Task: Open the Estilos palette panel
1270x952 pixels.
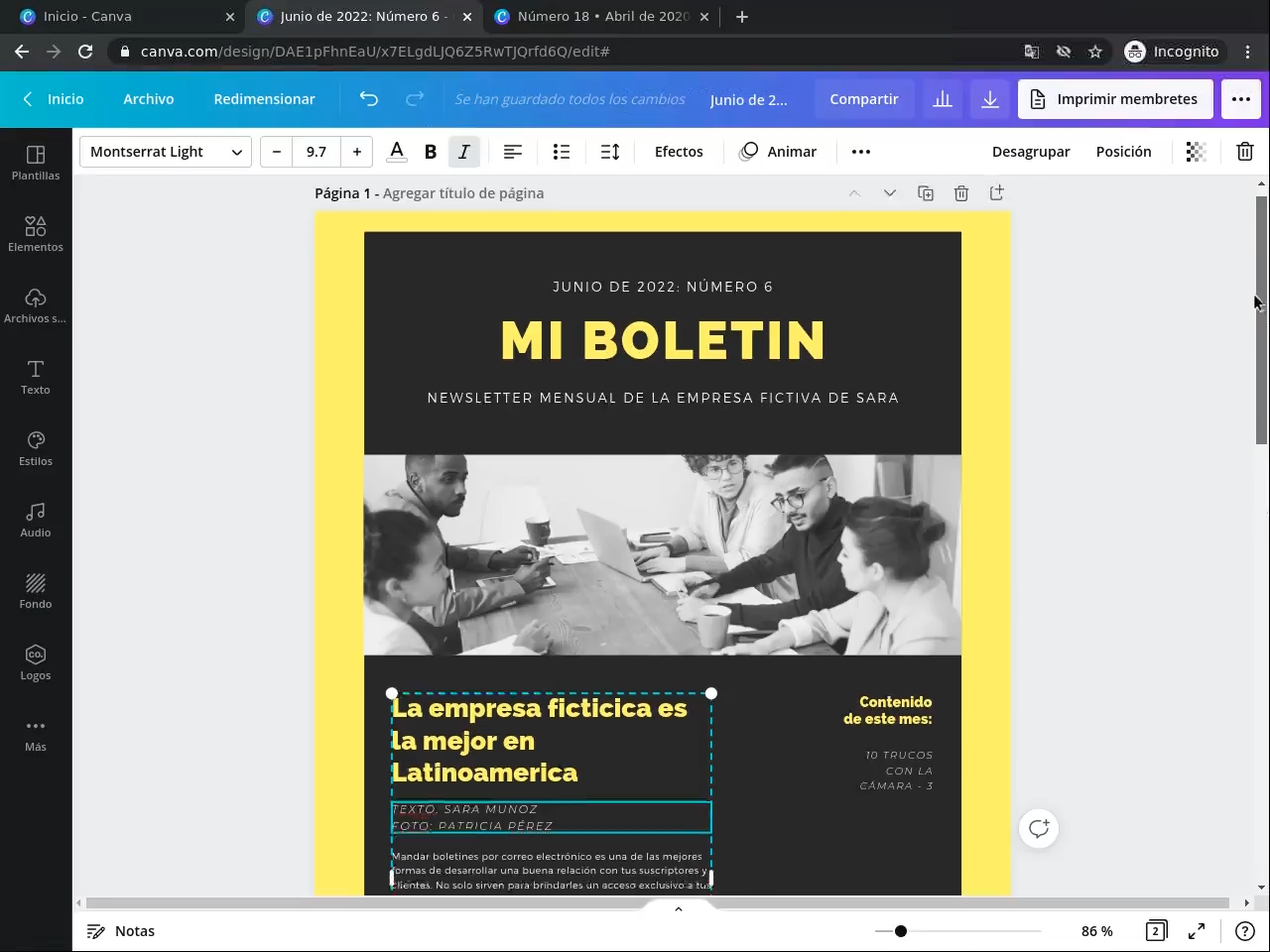Action: click(36, 448)
